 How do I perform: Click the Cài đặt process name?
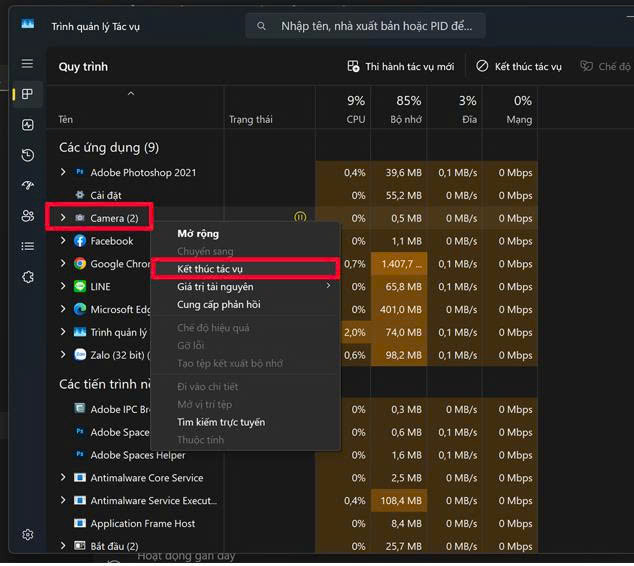click(106, 195)
